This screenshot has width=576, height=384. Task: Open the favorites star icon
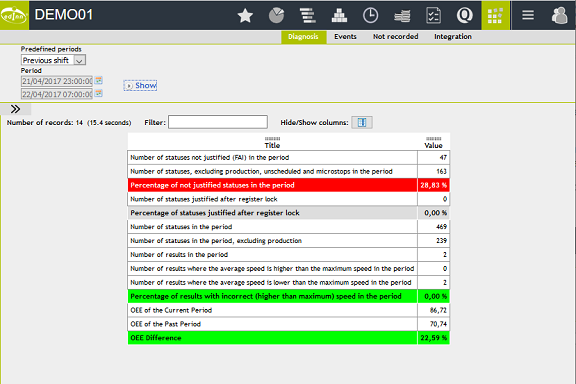[x=245, y=15]
